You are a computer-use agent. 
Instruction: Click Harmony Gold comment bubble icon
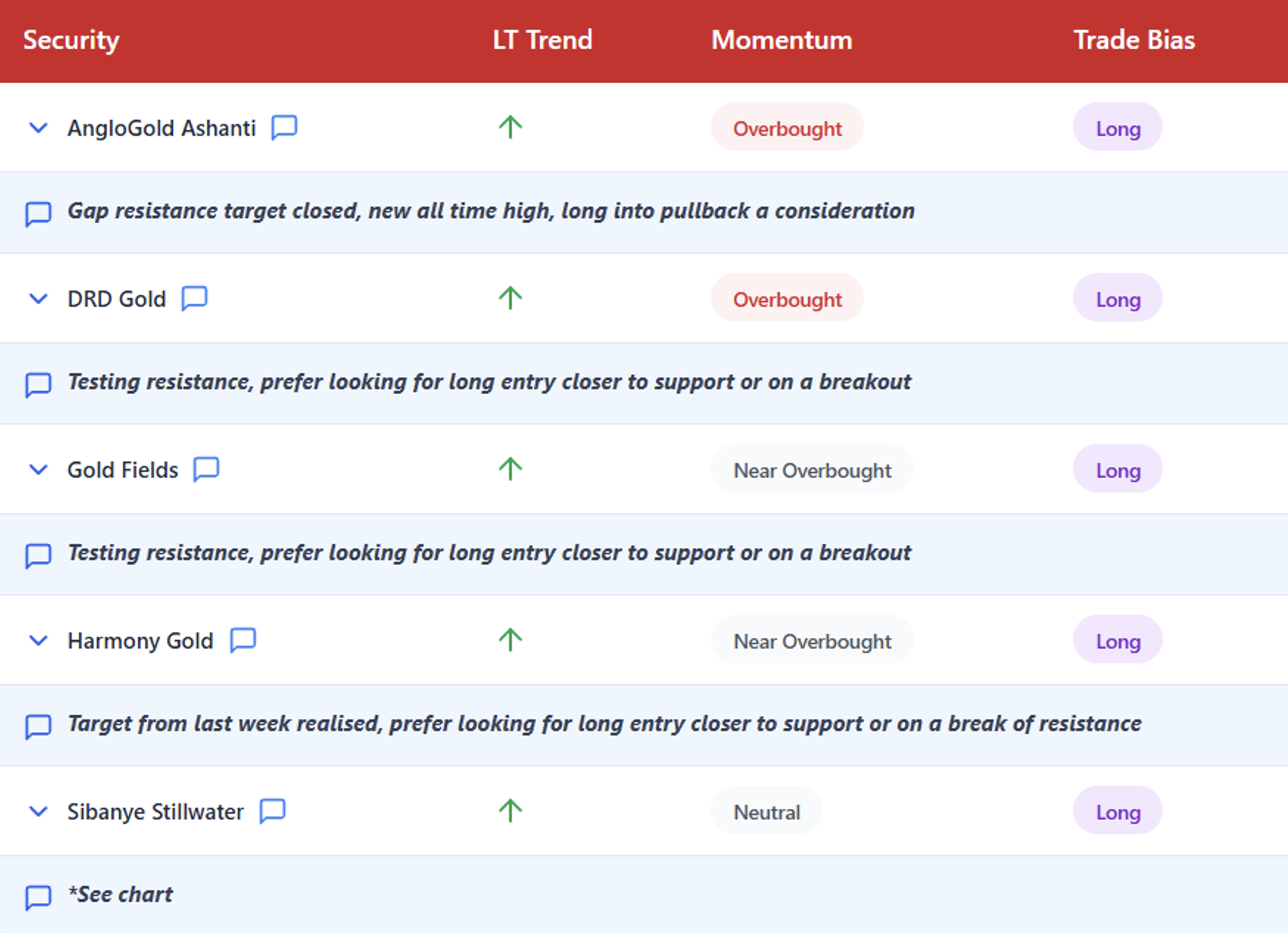click(x=243, y=640)
